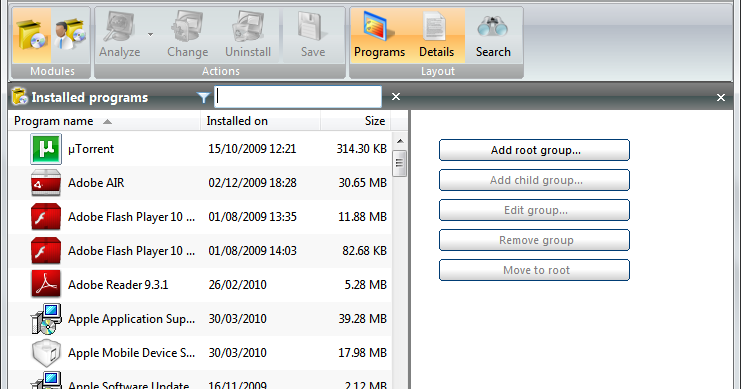Click install date 26/02/2010

[237, 285]
